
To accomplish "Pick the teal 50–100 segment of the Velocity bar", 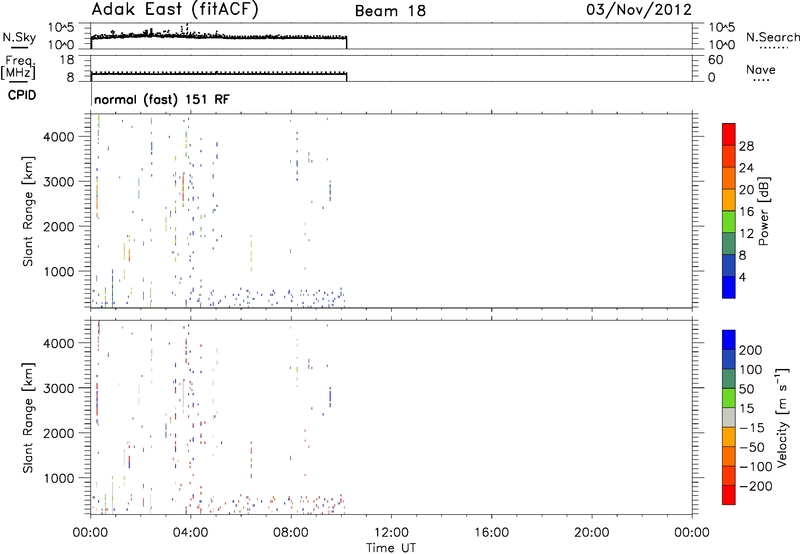I will pyautogui.click(x=729, y=379).
